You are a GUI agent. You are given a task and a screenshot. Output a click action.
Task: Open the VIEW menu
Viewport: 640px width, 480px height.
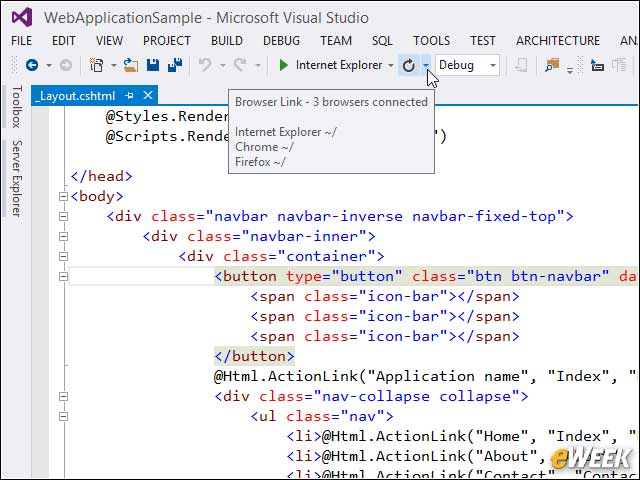coord(109,41)
